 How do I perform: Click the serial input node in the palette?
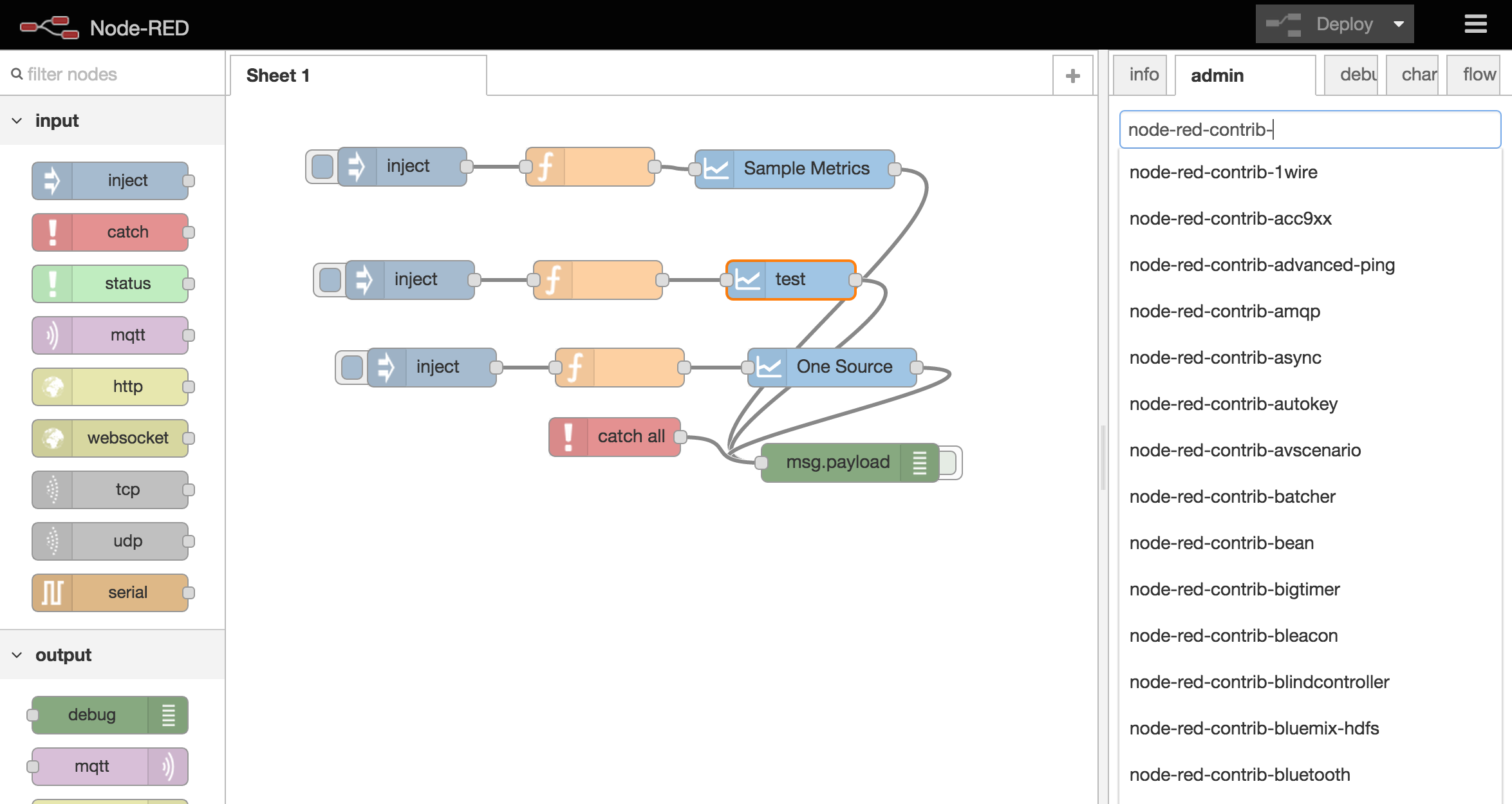coord(111,592)
